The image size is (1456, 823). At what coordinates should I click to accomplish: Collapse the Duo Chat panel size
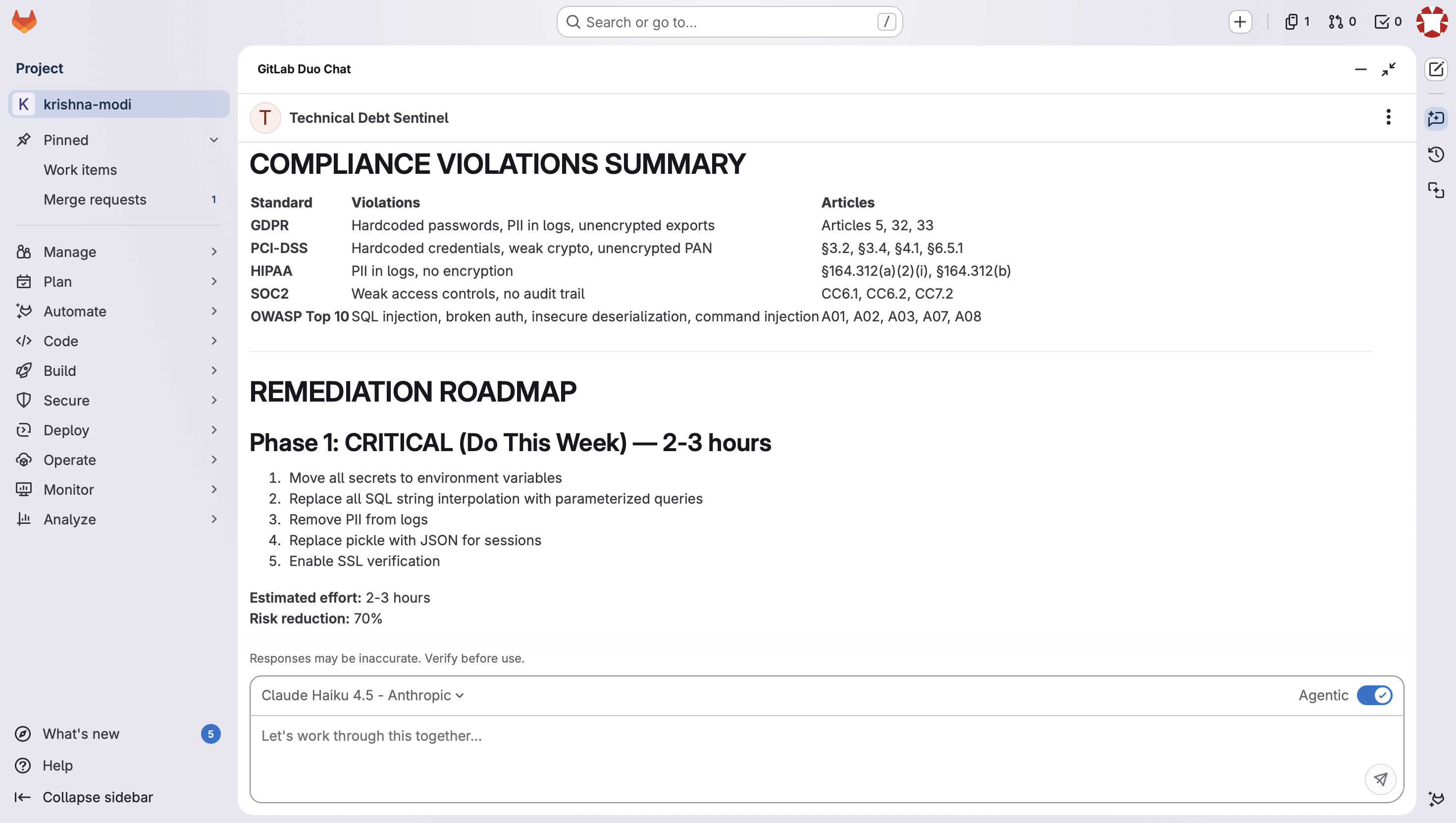coord(1388,69)
